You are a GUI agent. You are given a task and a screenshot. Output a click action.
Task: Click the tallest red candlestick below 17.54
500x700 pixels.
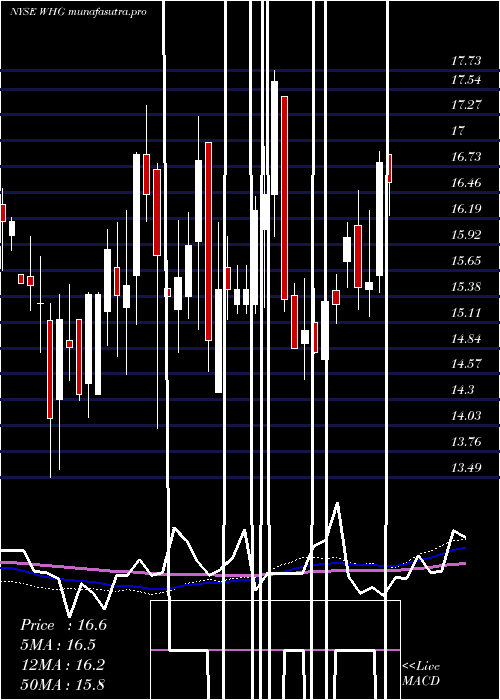pos(284,198)
